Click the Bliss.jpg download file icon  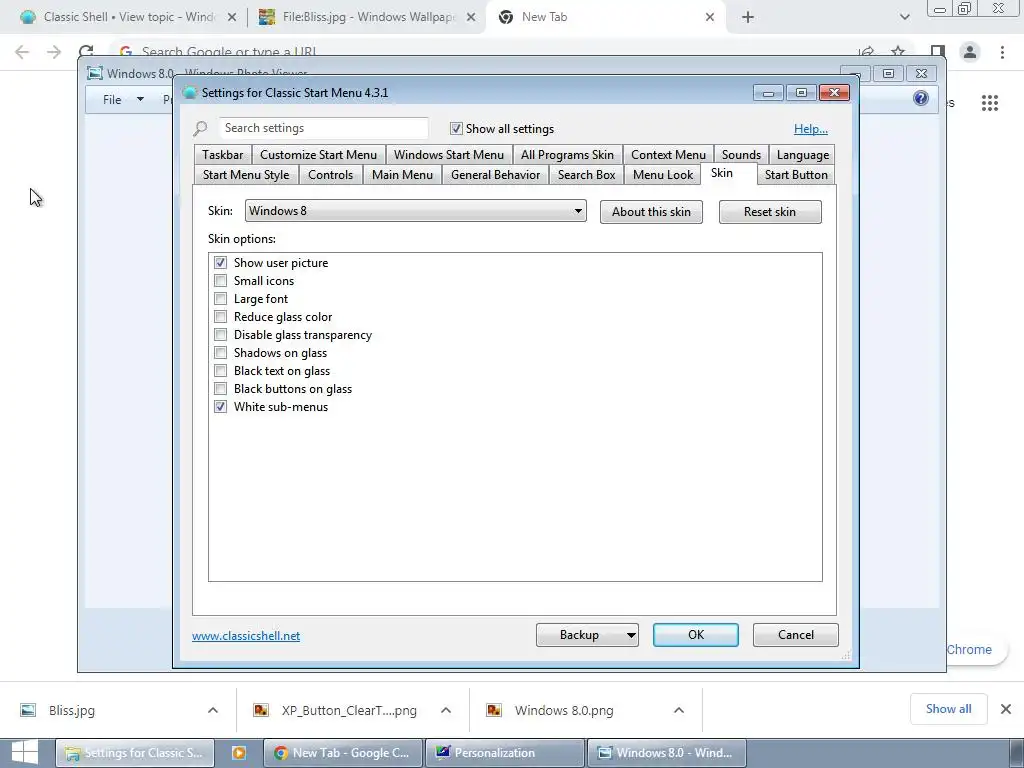tap(28, 710)
